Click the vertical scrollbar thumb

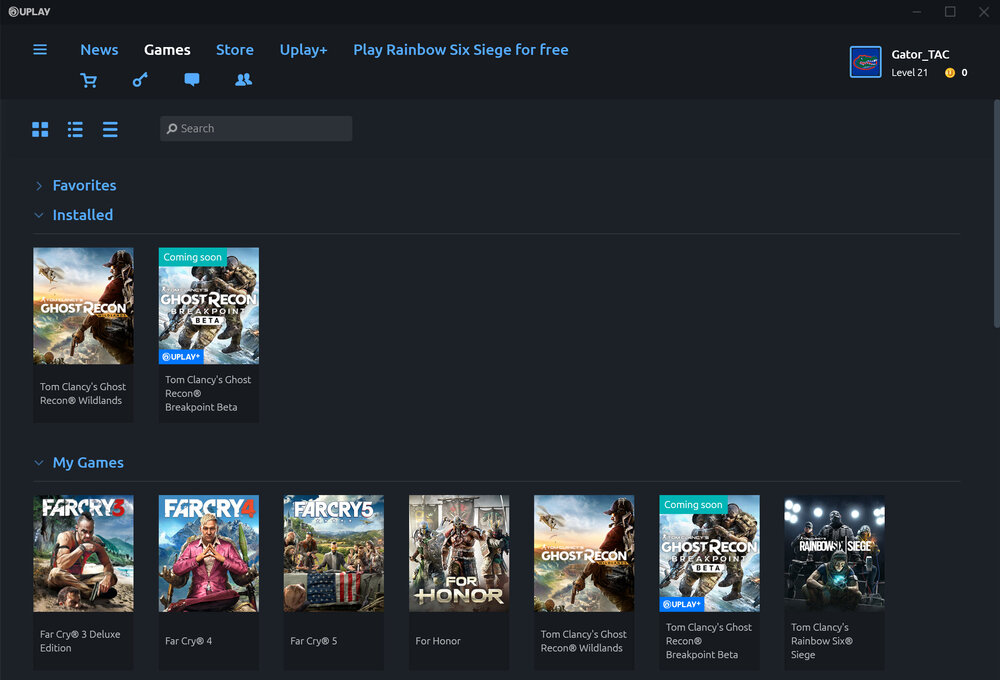click(x=996, y=214)
